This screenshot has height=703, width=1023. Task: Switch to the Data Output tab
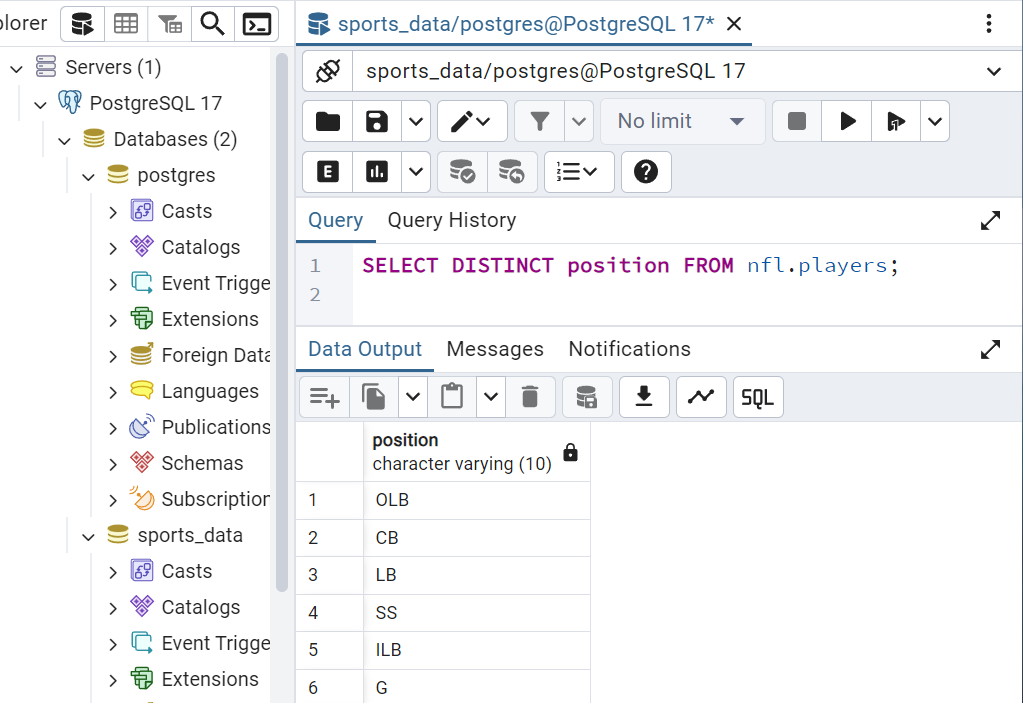[x=365, y=350]
